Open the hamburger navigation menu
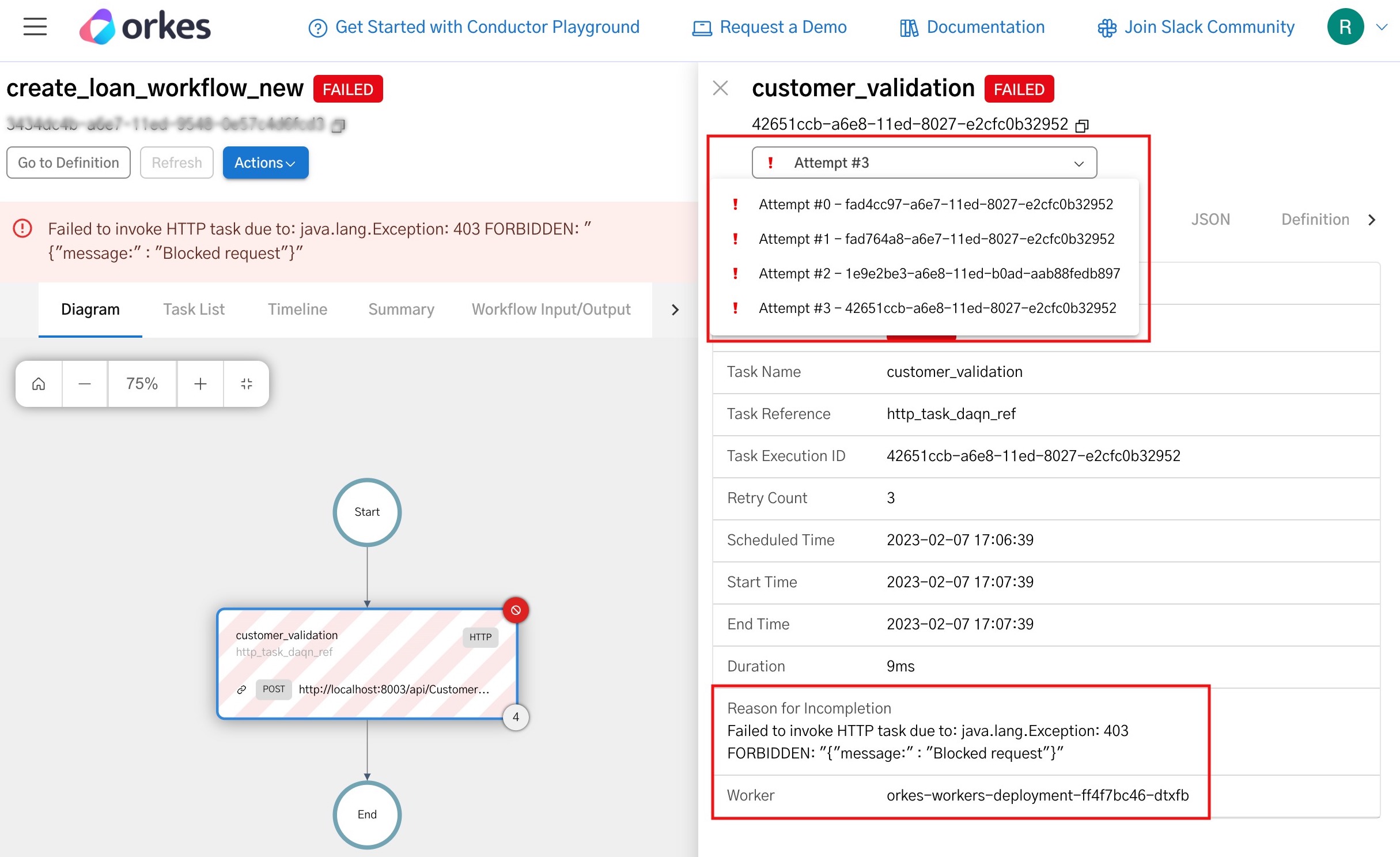 [35, 27]
